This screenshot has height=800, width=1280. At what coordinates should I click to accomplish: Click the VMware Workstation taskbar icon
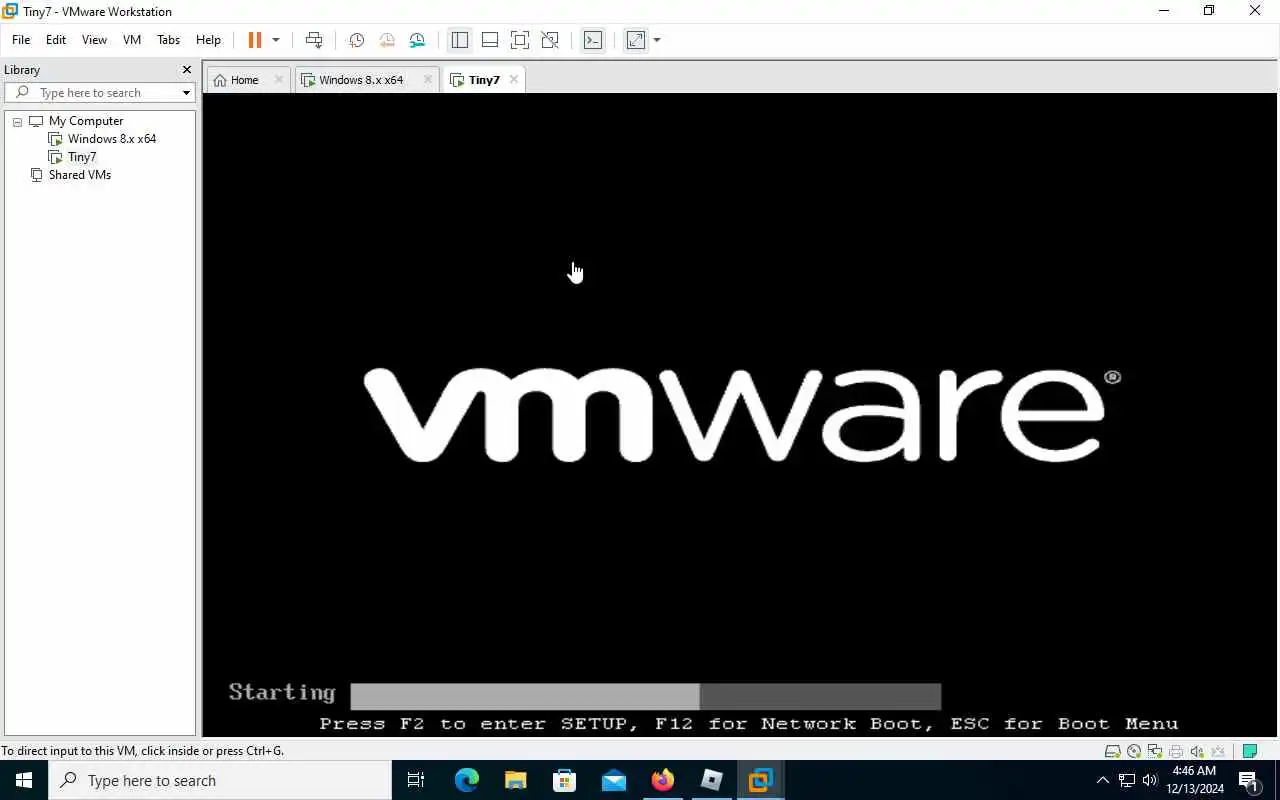click(x=760, y=780)
